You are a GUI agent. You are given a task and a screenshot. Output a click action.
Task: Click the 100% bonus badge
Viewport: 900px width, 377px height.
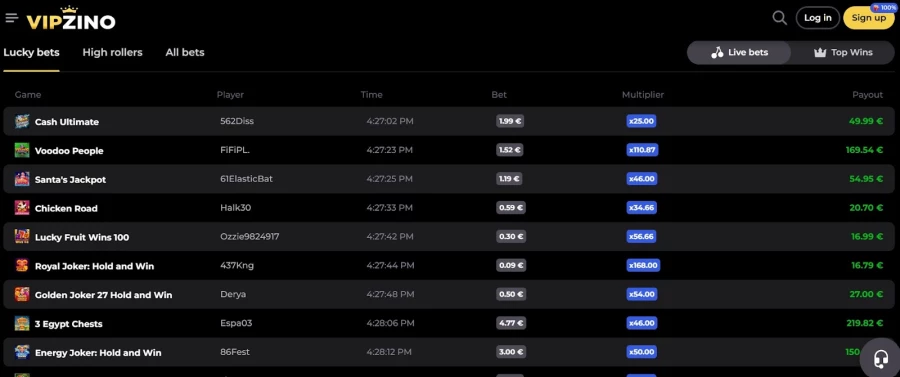(x=883, y=7)
